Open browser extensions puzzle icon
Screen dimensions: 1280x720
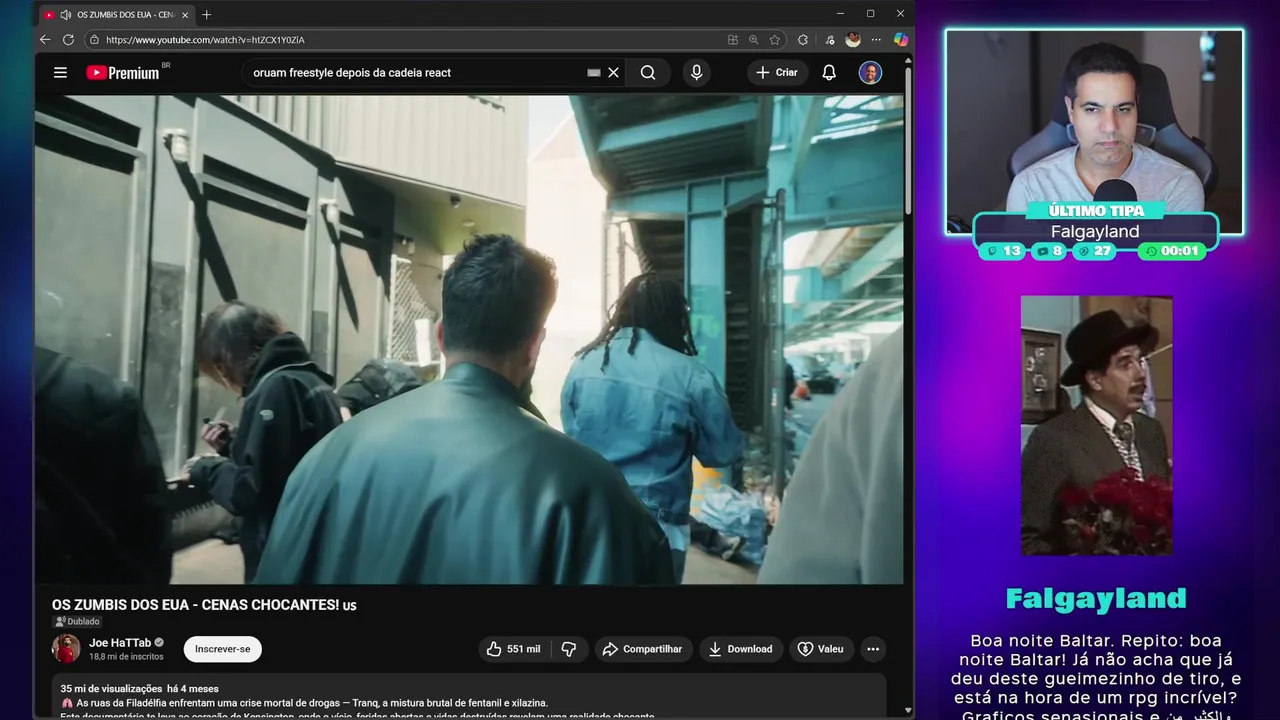coord(803,40)
